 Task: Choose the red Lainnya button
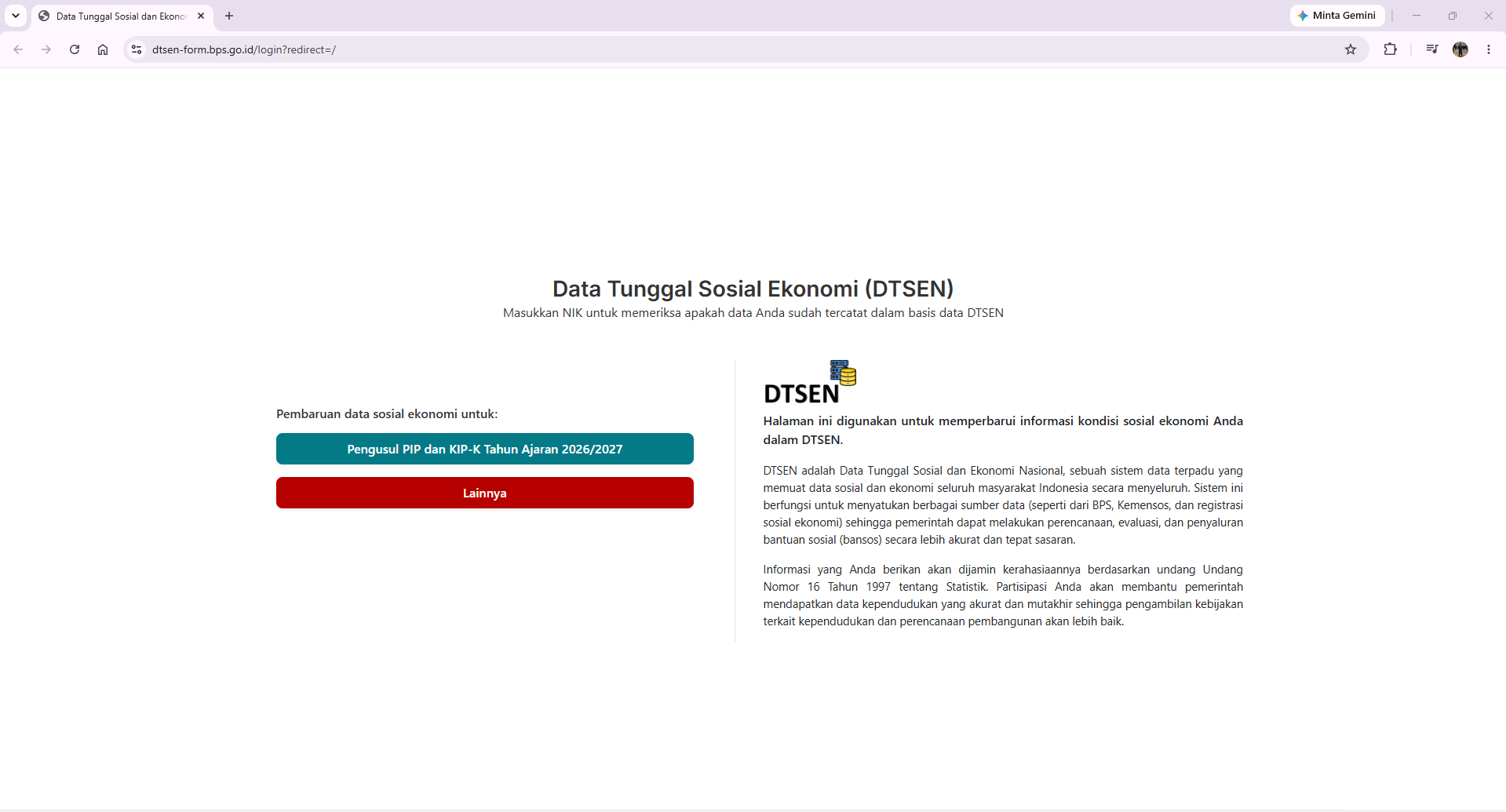(485, 493)
